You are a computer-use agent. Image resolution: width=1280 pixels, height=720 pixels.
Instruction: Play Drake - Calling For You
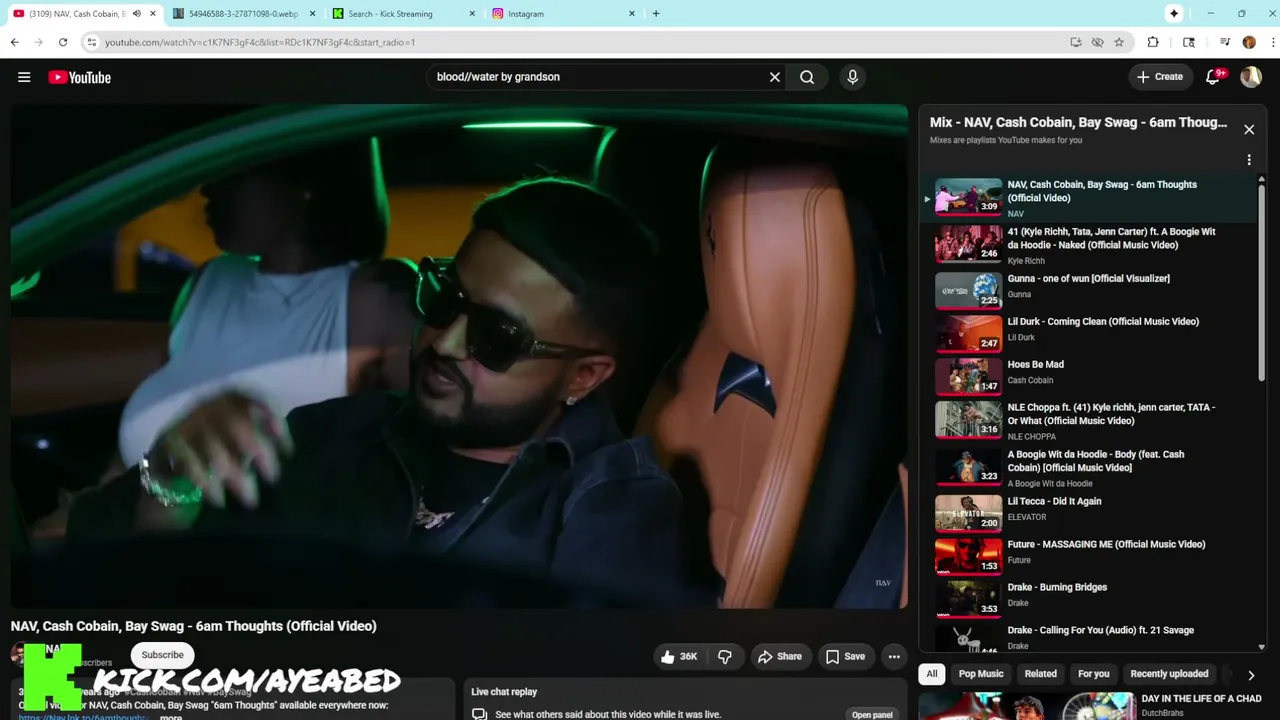pyautogui.click(x=1088, y=637)
